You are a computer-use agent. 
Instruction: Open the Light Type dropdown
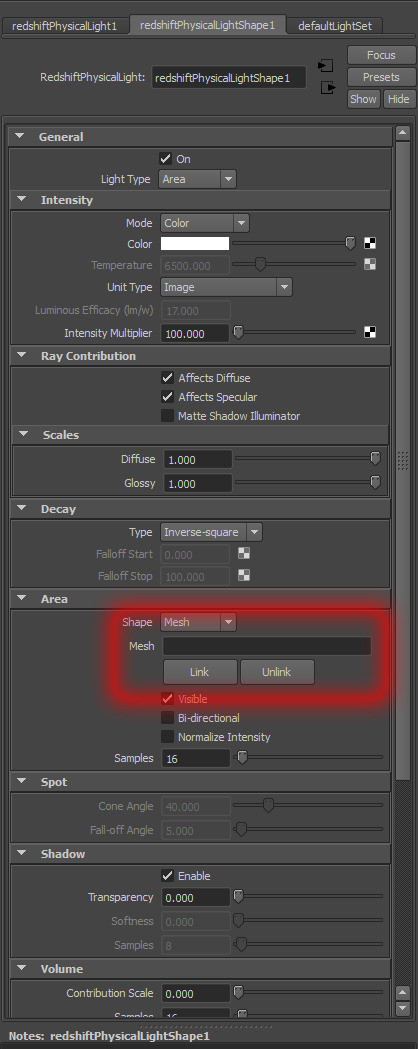198,179
